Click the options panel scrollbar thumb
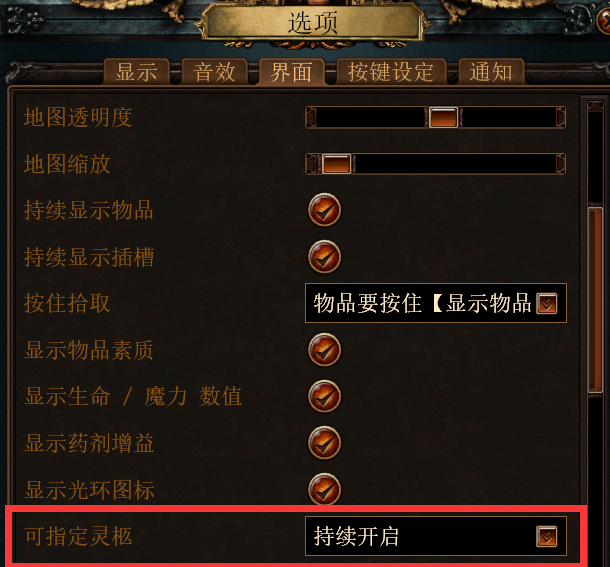This screenshot has height=567, width=610. [595, 300]
